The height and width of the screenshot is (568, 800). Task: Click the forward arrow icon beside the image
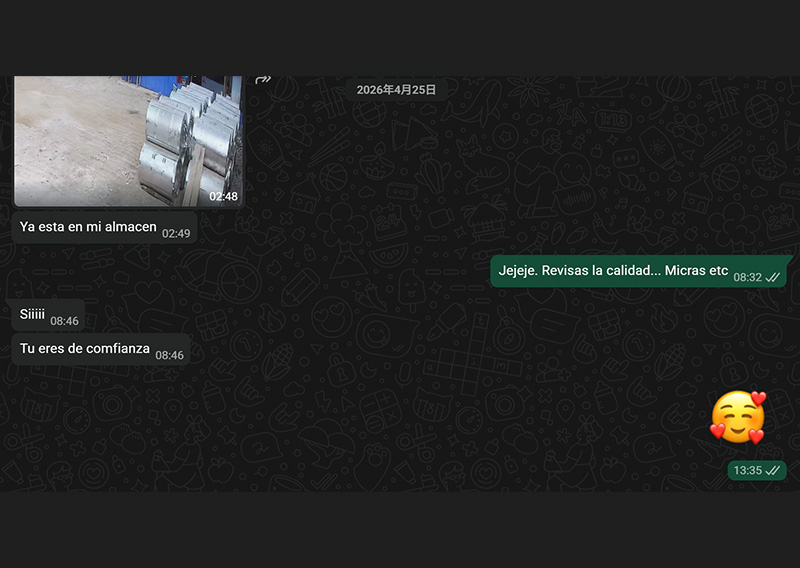[263, 80]
